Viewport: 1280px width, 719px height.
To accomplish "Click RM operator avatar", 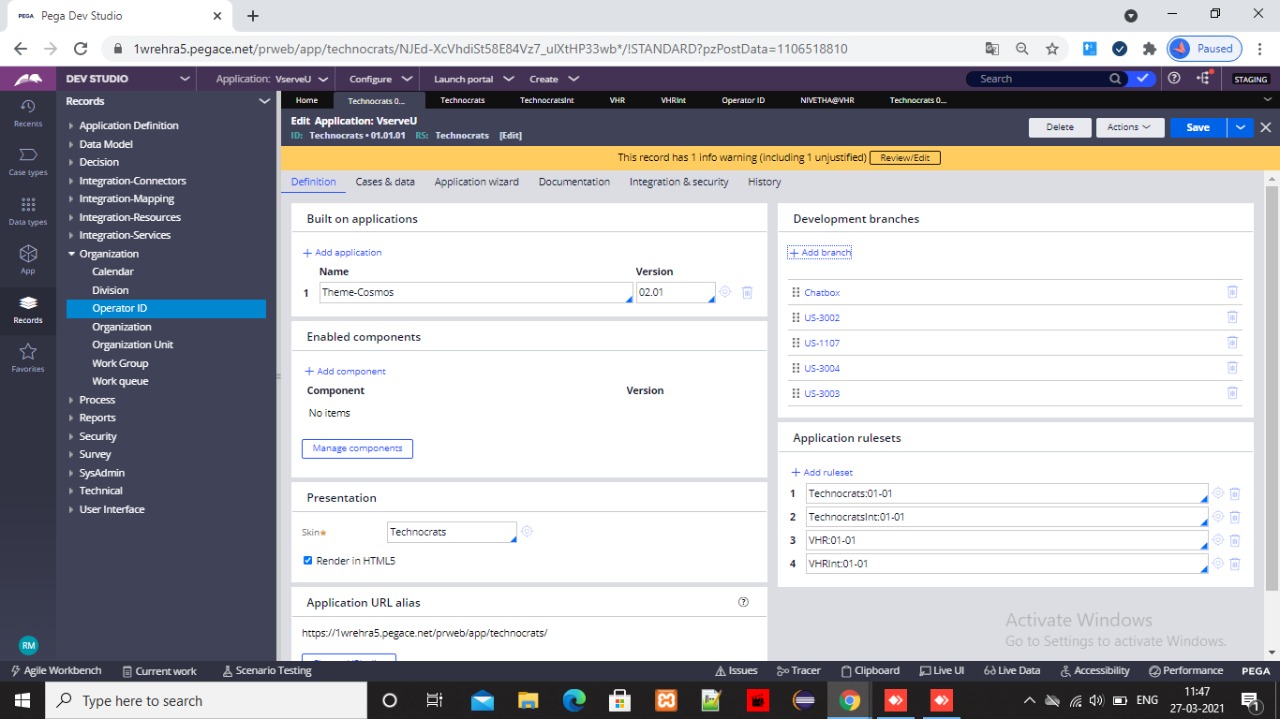I will click(28, 646).
